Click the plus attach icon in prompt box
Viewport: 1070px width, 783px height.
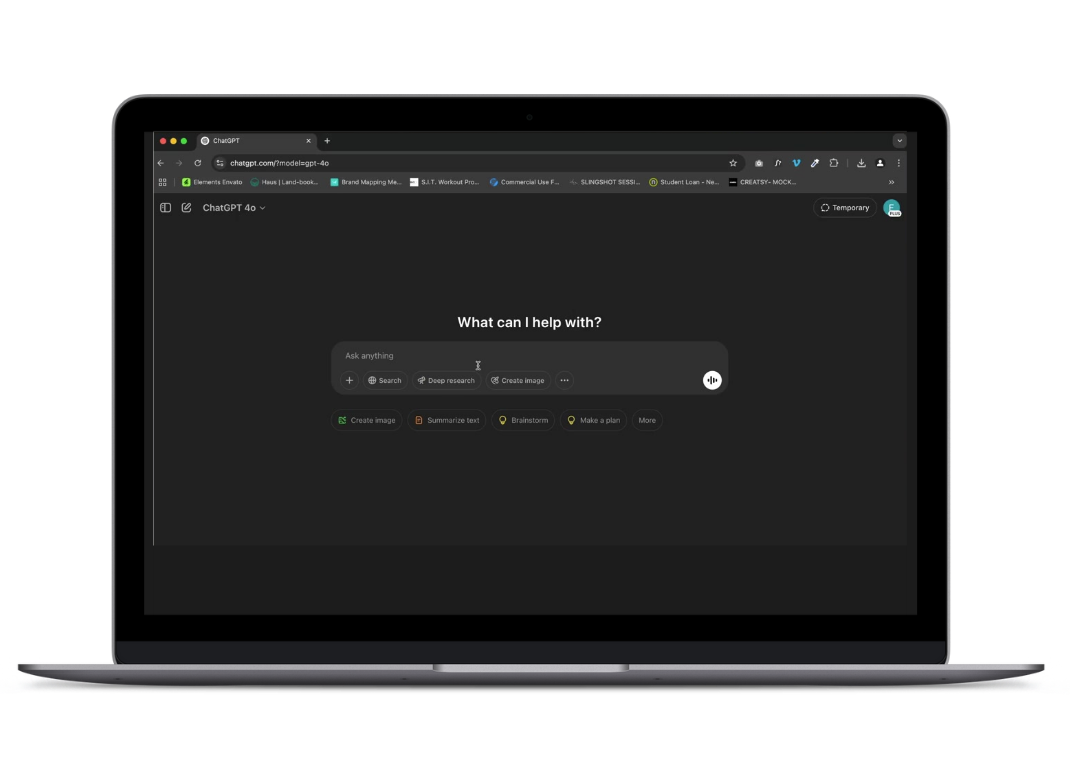pos(349,380)
